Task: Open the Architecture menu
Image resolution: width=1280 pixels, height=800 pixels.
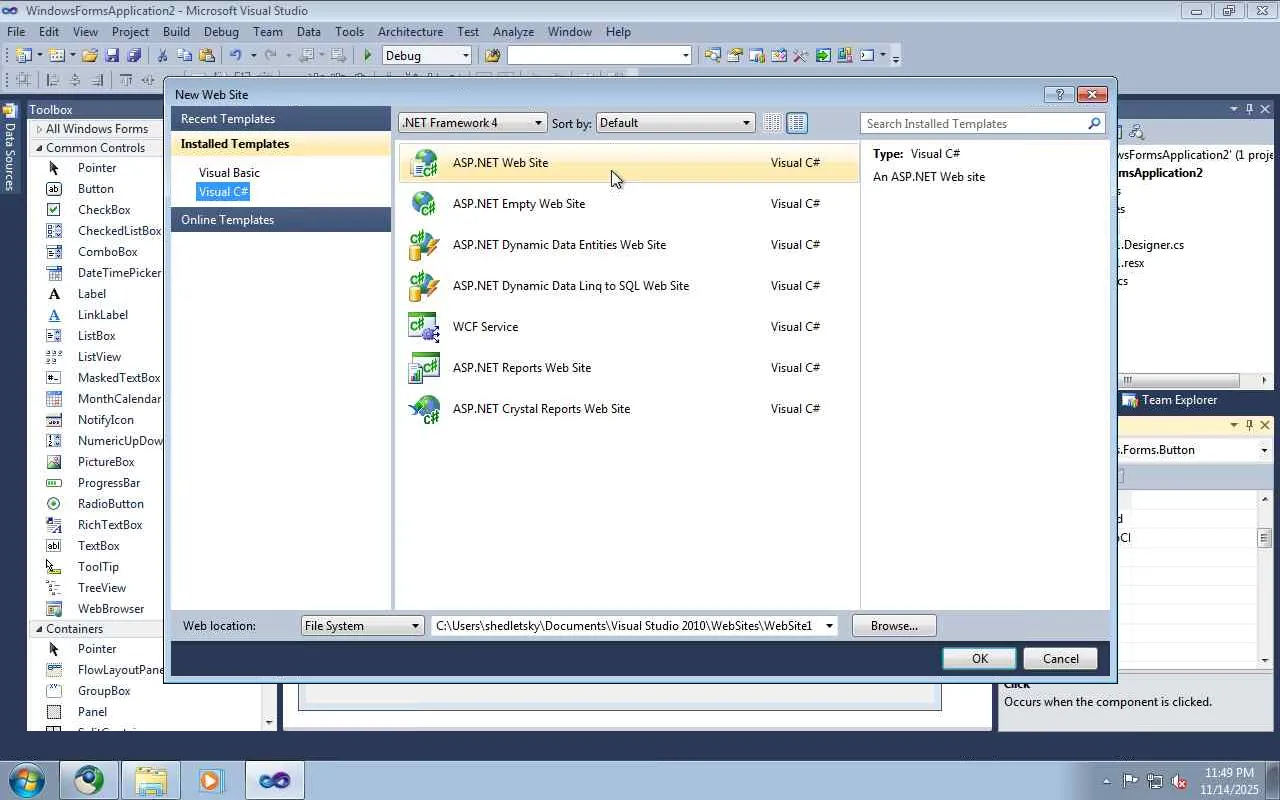Action: pos(410,32)
